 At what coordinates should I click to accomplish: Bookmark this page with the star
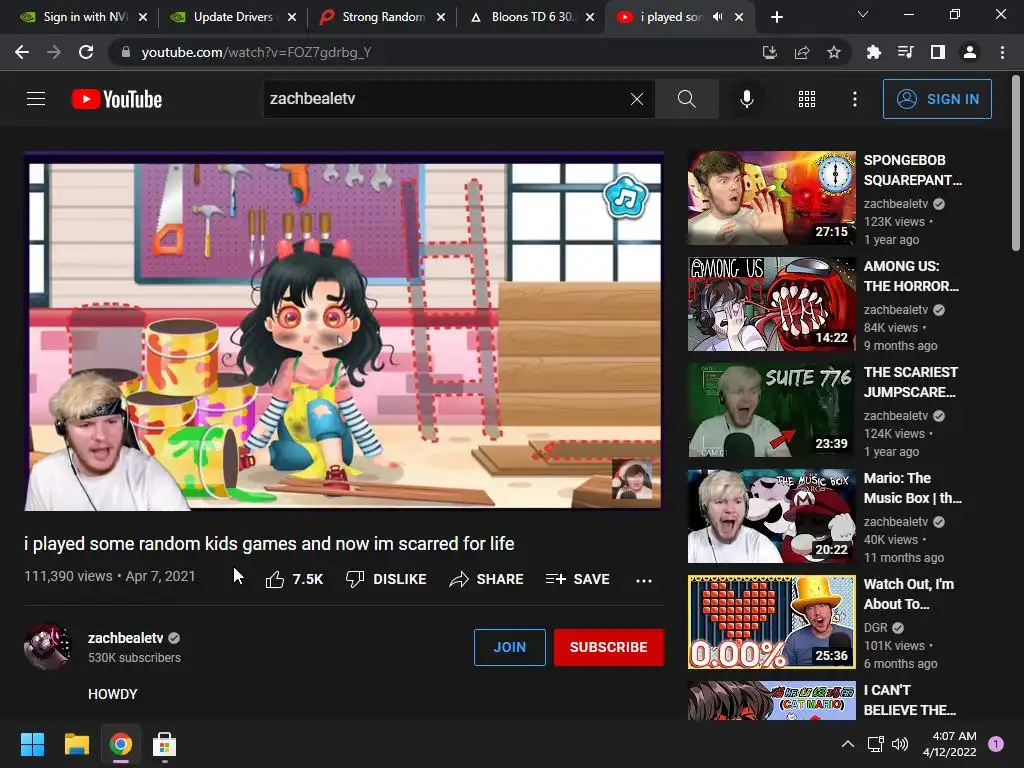coord(834,52)
